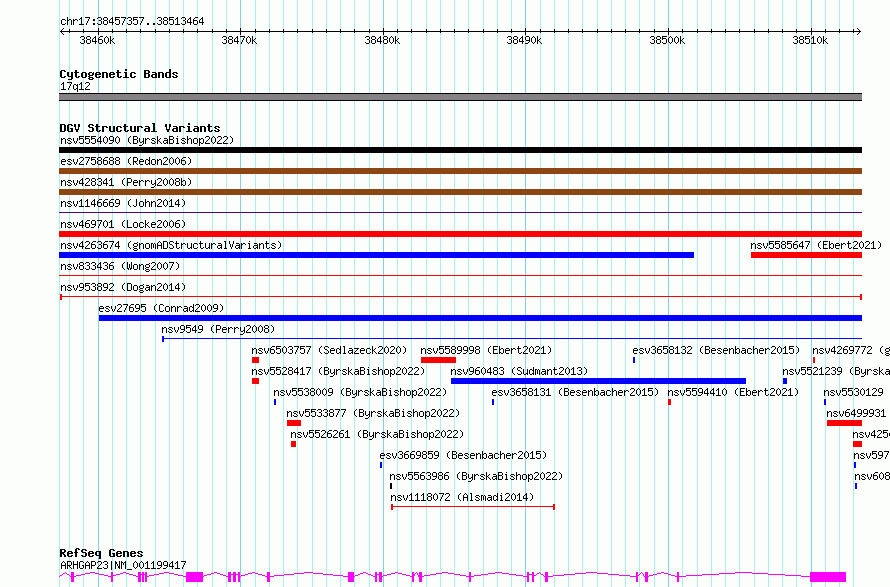The image size is (890, 587).
Task: Click the red nsv5585647 variant bar
Action: [807, 255]
